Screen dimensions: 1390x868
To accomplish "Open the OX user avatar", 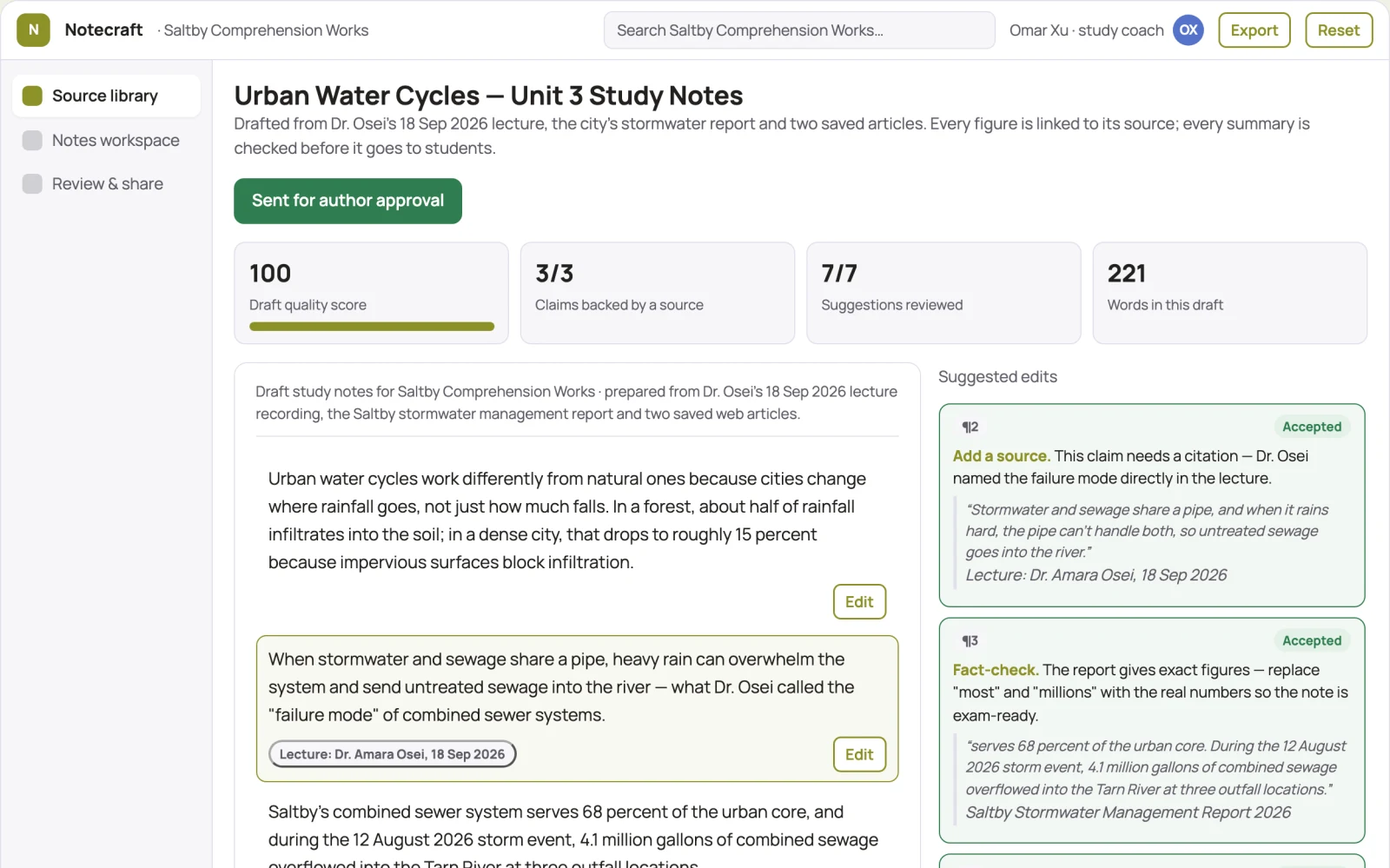I will [1188, 30].
